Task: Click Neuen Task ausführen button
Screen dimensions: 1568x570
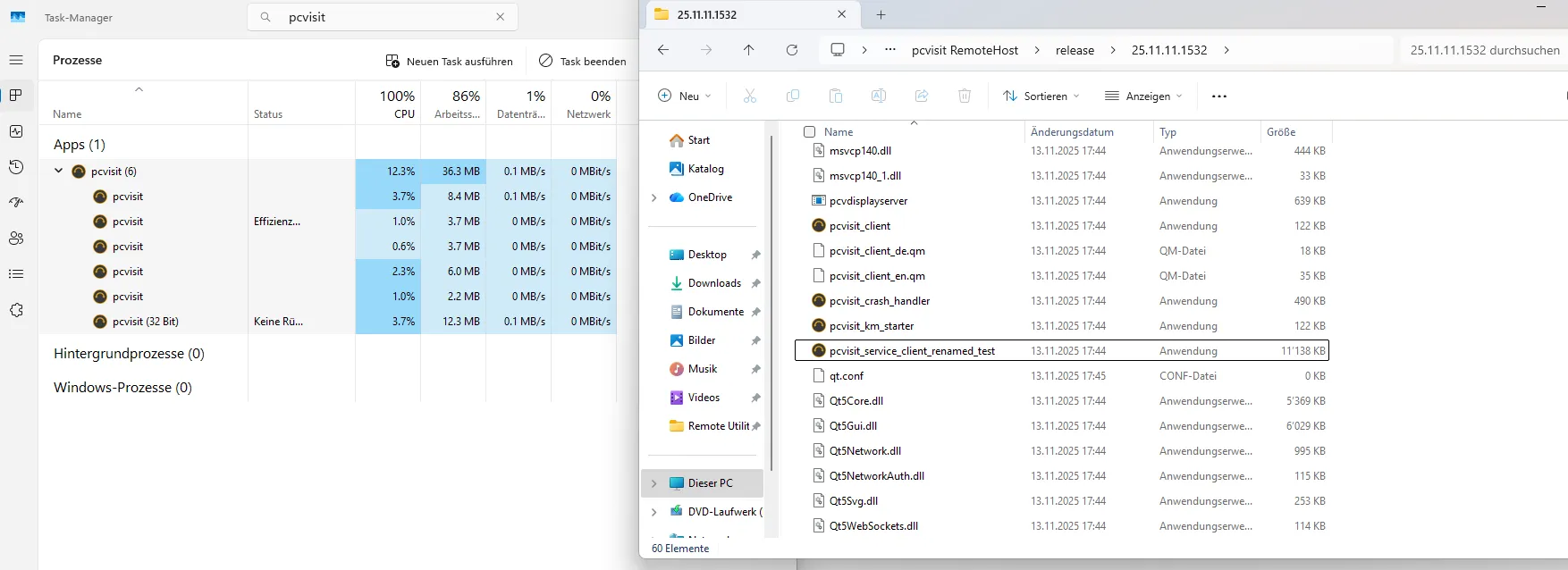Action: 450,61
